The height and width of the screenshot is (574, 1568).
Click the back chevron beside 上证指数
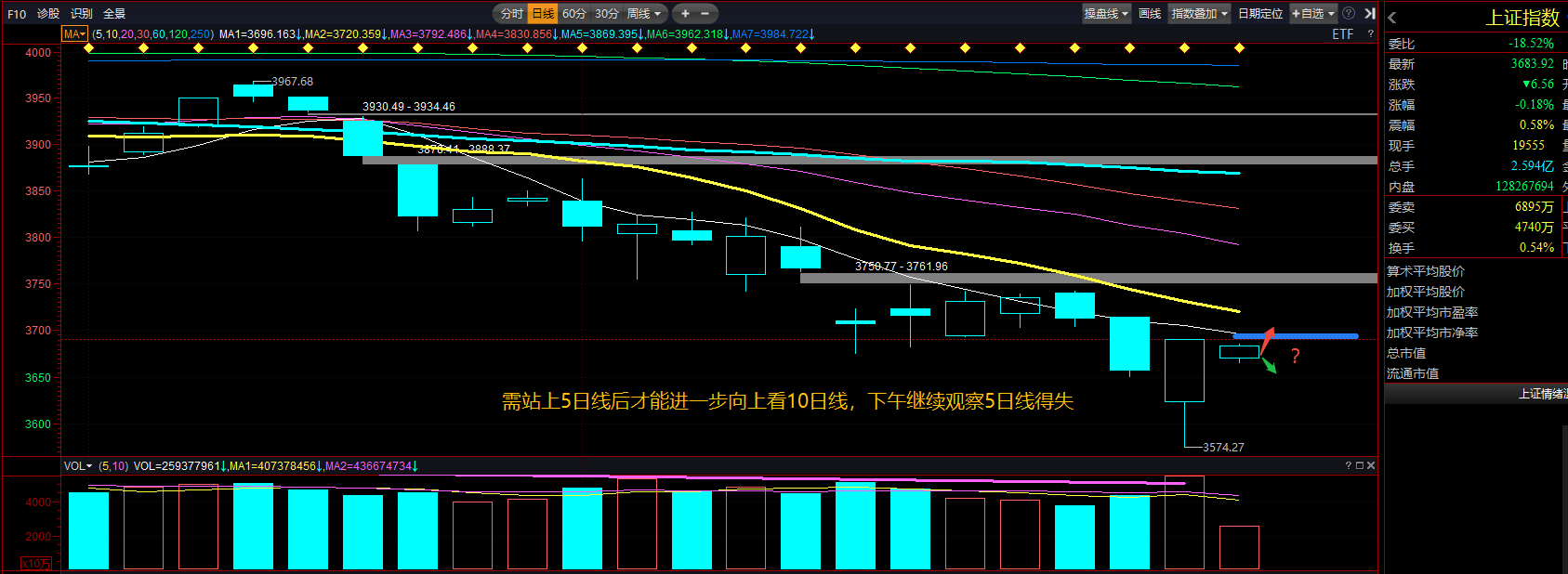(x=1391, y=18)
